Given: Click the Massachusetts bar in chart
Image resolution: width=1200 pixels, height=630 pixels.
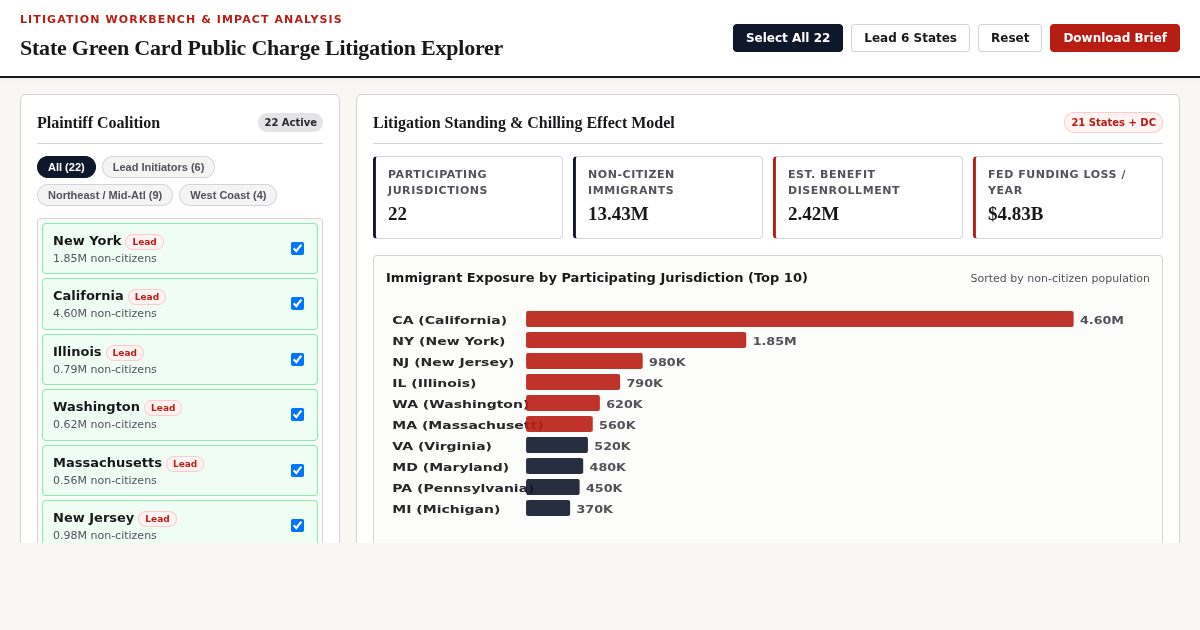Looking at the screenshot, I should coord(559,424).
